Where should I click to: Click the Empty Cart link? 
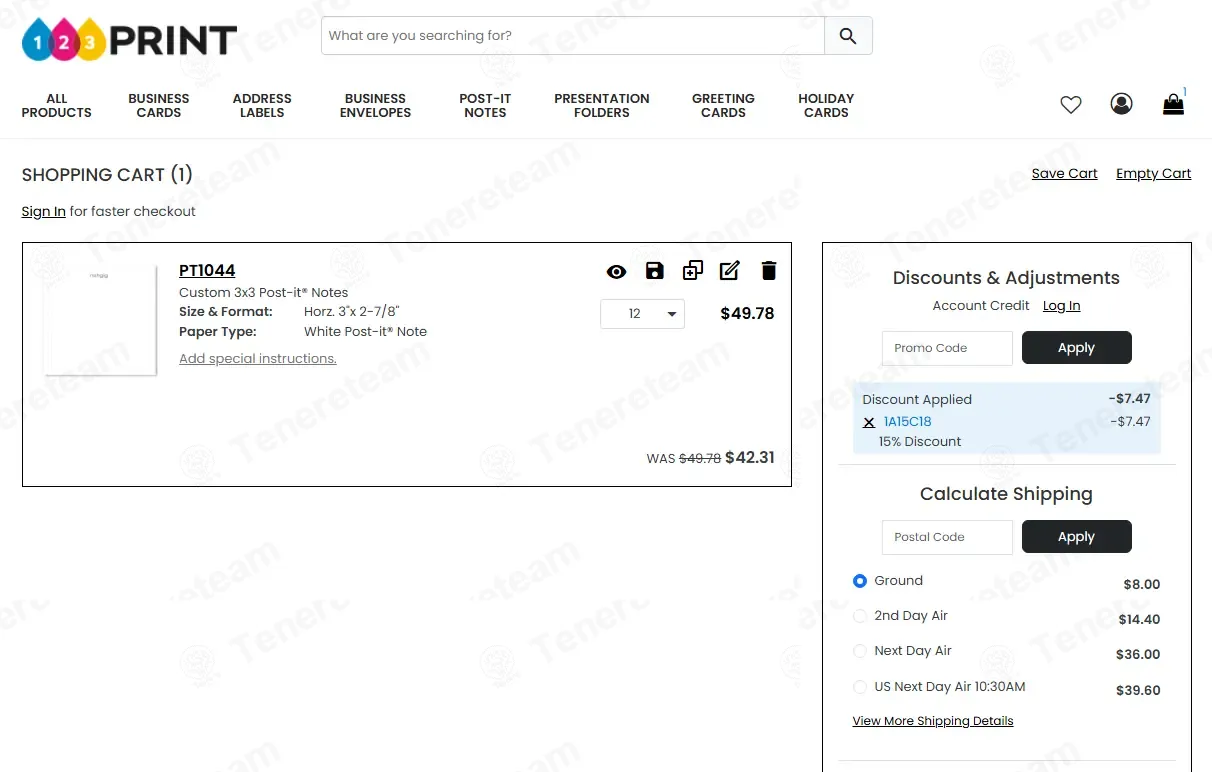1153,174
